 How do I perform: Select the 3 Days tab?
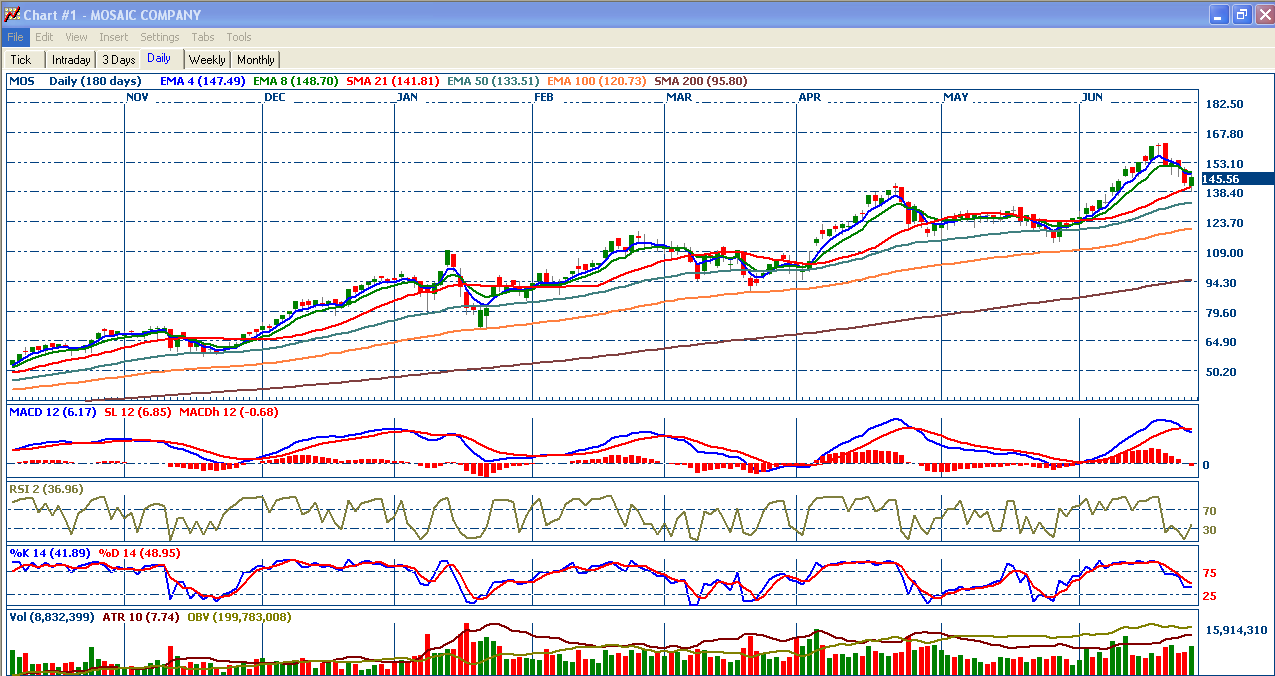[119, 60]
